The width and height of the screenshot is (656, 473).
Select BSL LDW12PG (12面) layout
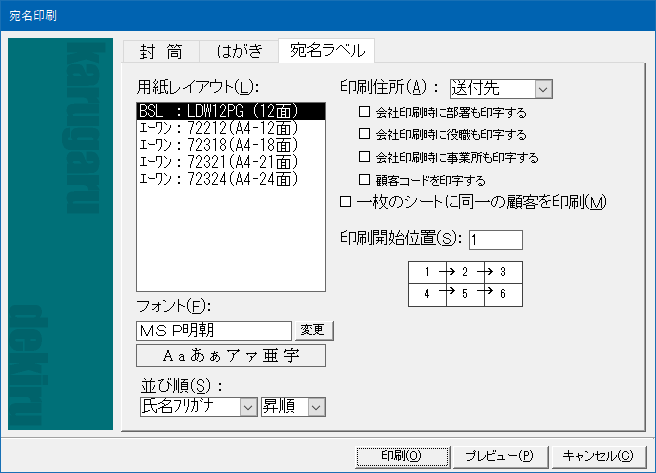pyautogui.click(x=231, y=112)
